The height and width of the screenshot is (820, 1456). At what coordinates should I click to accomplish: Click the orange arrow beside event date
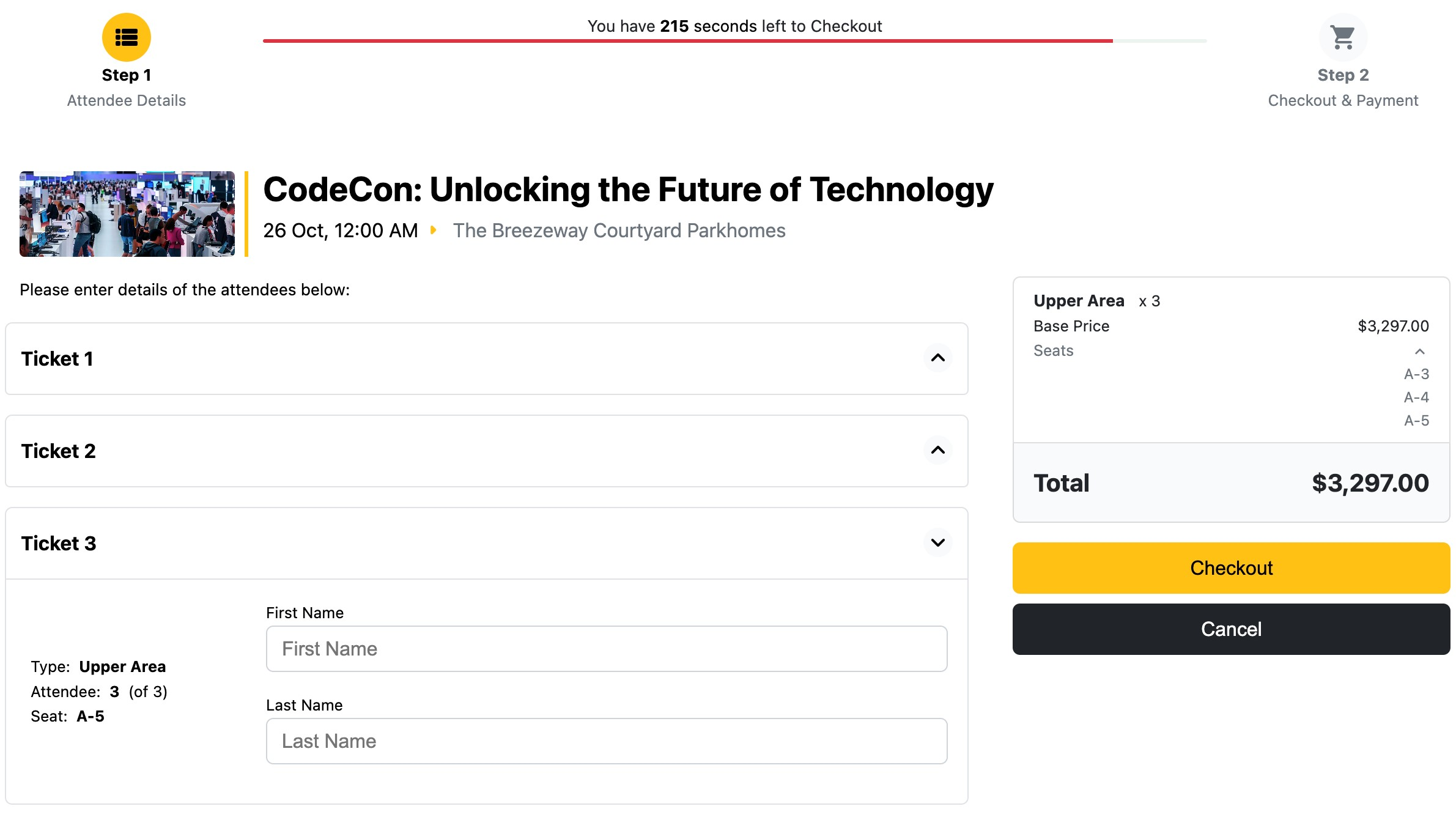click(434, 231)
